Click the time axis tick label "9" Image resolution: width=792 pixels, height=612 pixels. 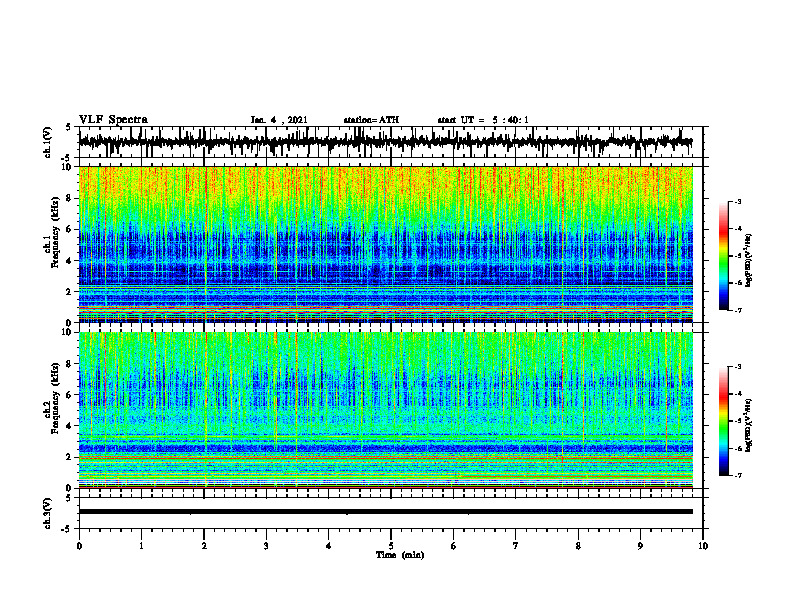tap(640, 546)
